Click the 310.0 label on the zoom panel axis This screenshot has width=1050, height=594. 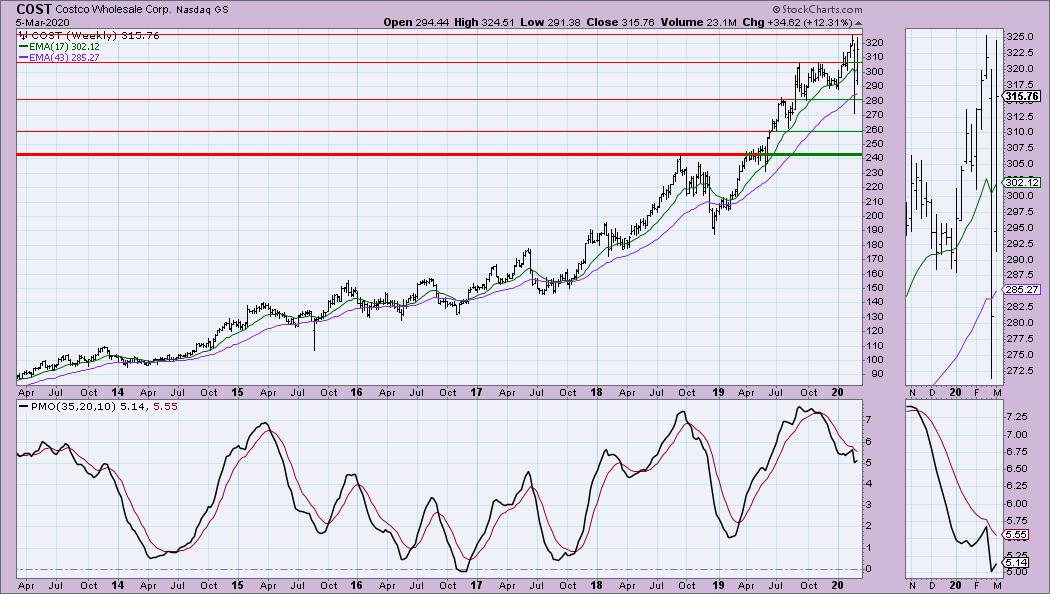[1019, 132]
